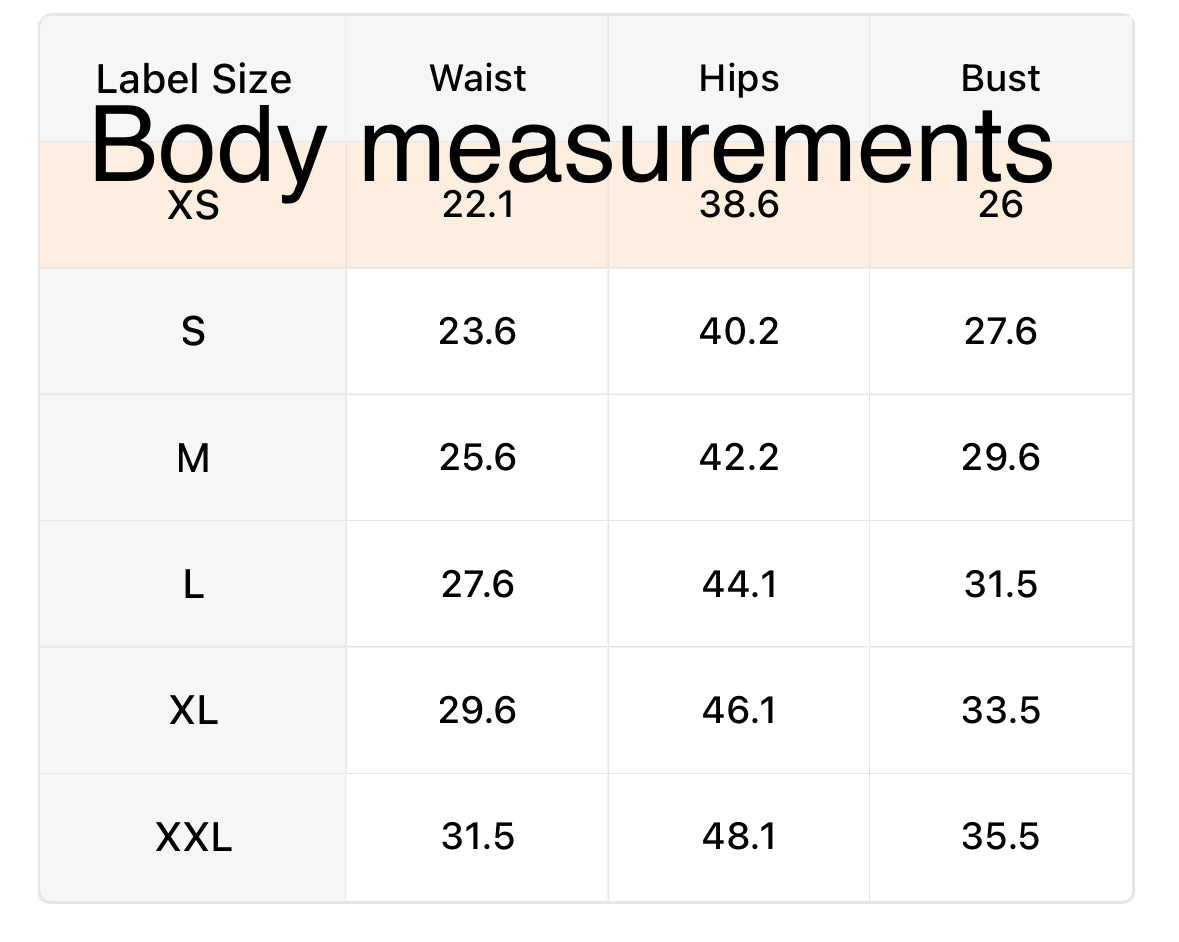The image size is (1179, 942).
Task: Click waist value 29.6 for size XL
Action: click(x=477, y=710)
